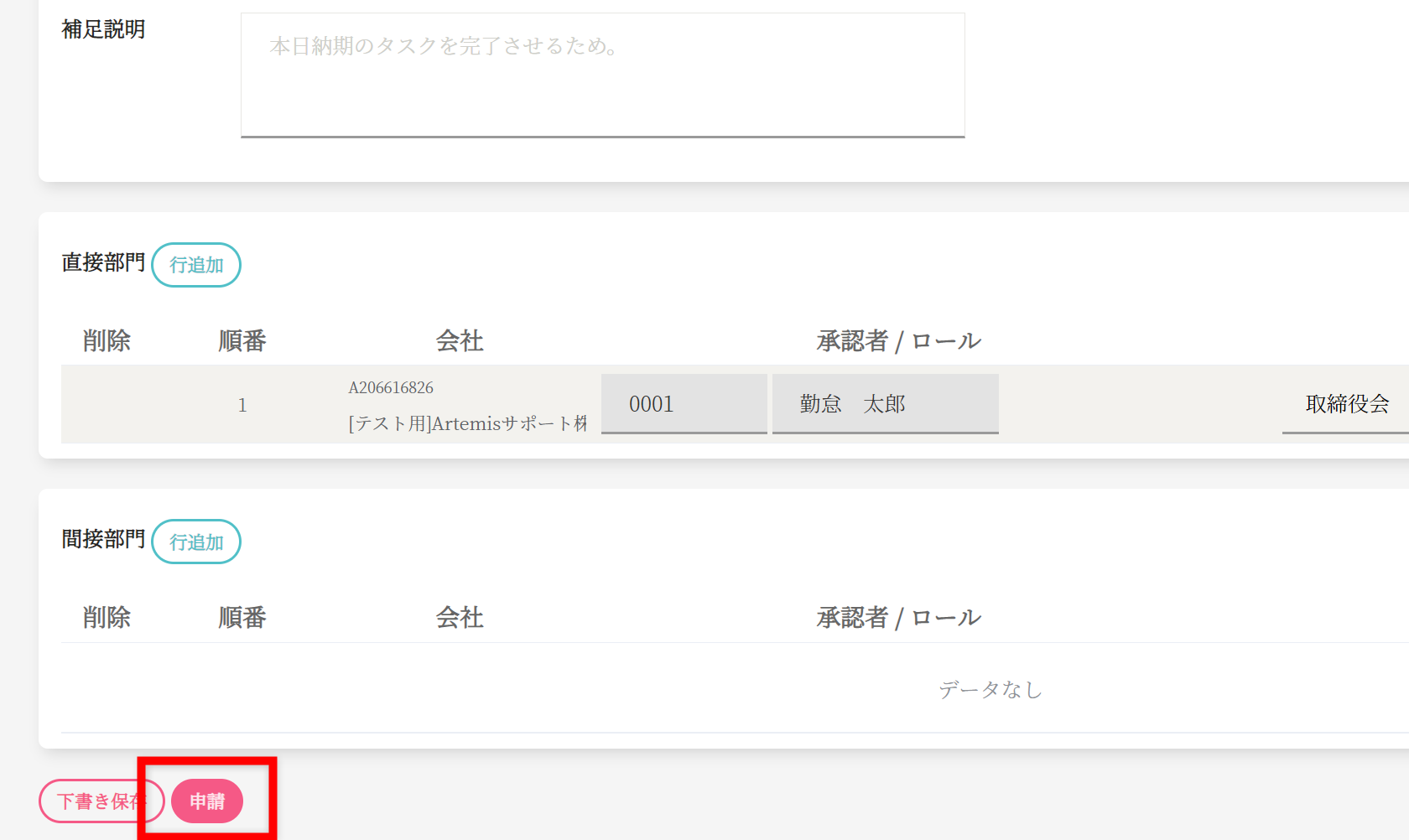Click 順番 column header in 直接部門 table
The image size is (1409, 840).
pos(242,341)
